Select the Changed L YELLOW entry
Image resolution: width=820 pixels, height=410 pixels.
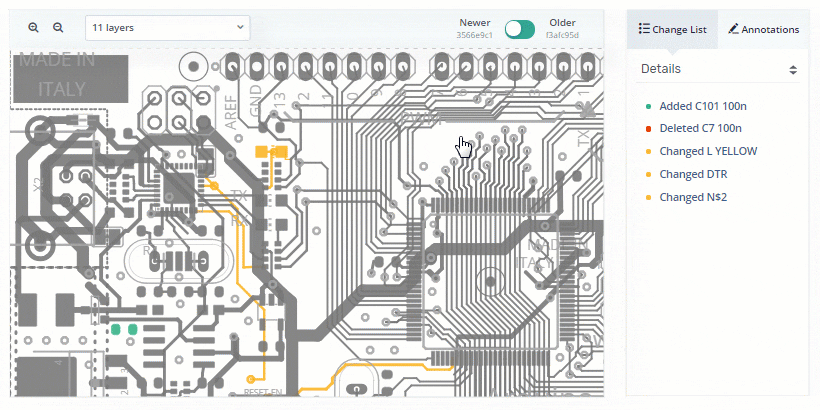point(708,151)
